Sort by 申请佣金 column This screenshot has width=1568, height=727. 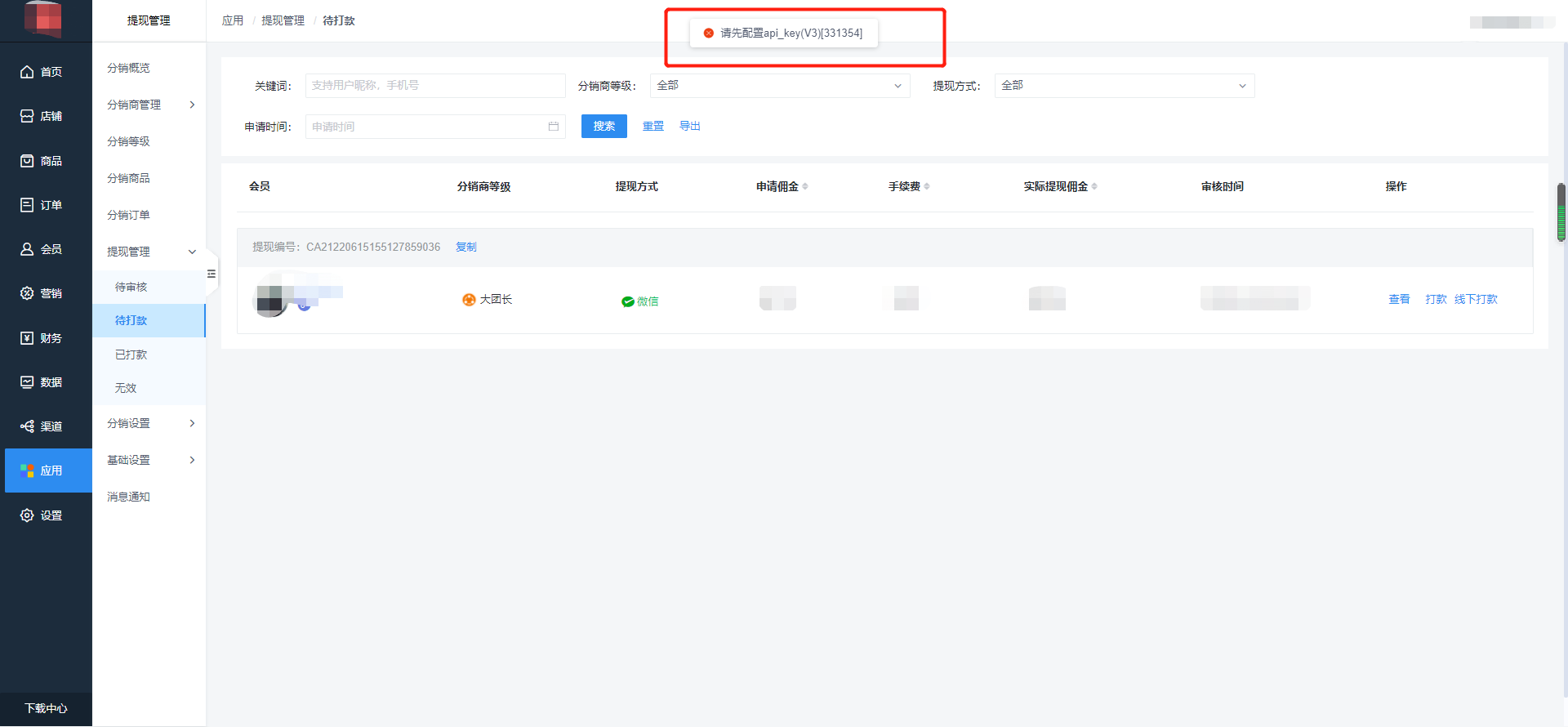805,186
